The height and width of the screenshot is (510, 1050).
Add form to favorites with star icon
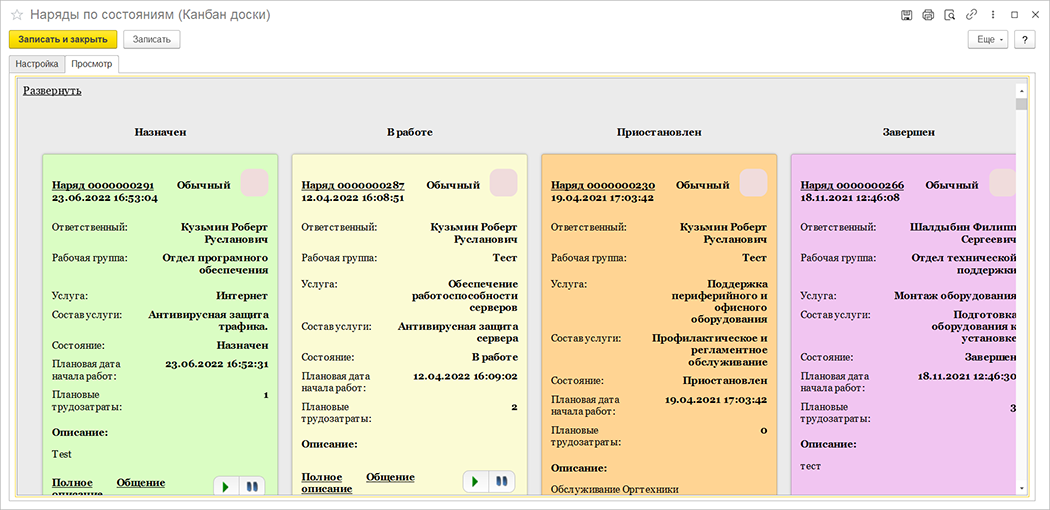pos(16,16)
